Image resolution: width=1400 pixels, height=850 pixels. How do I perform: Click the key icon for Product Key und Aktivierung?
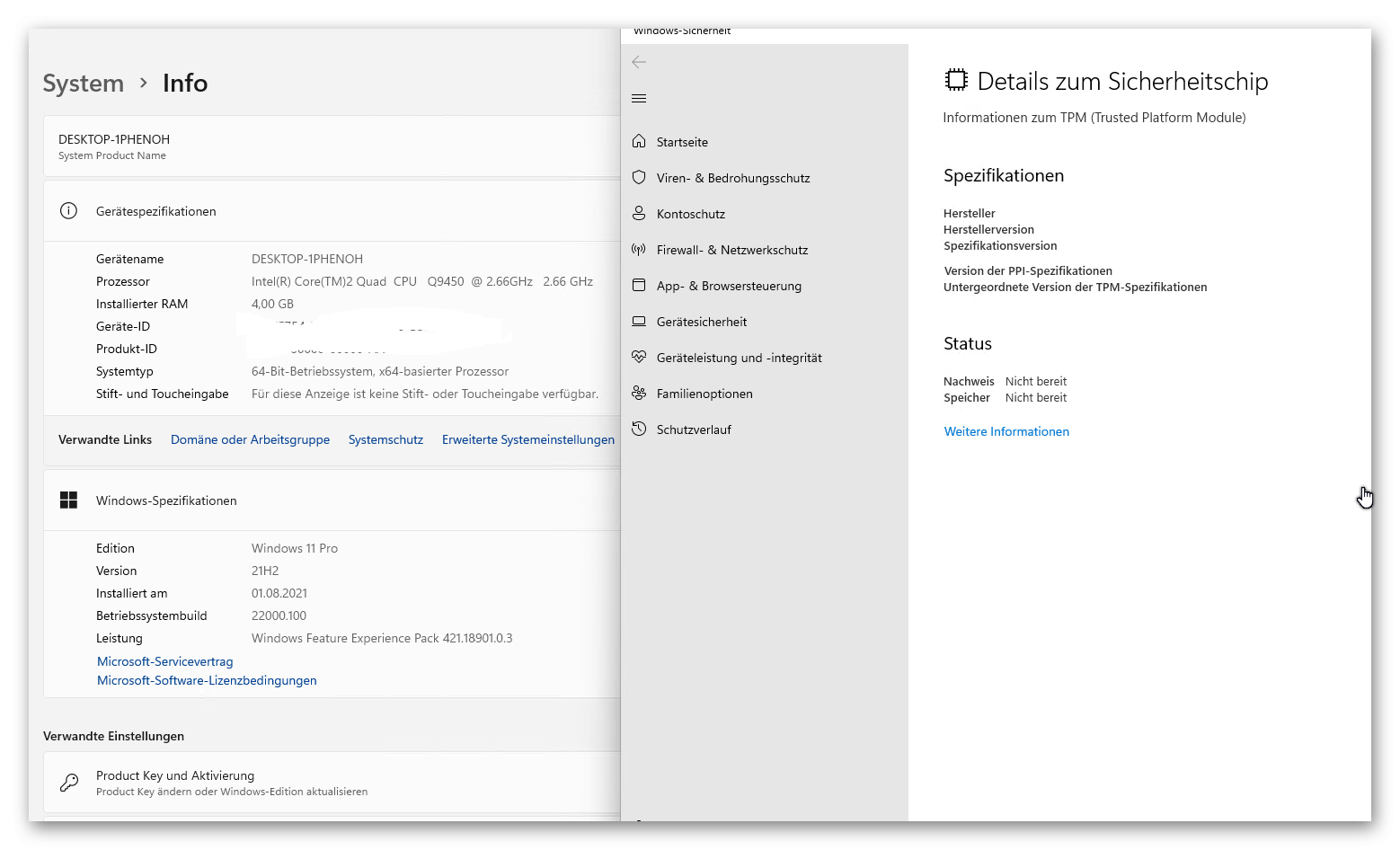[68, 783]
